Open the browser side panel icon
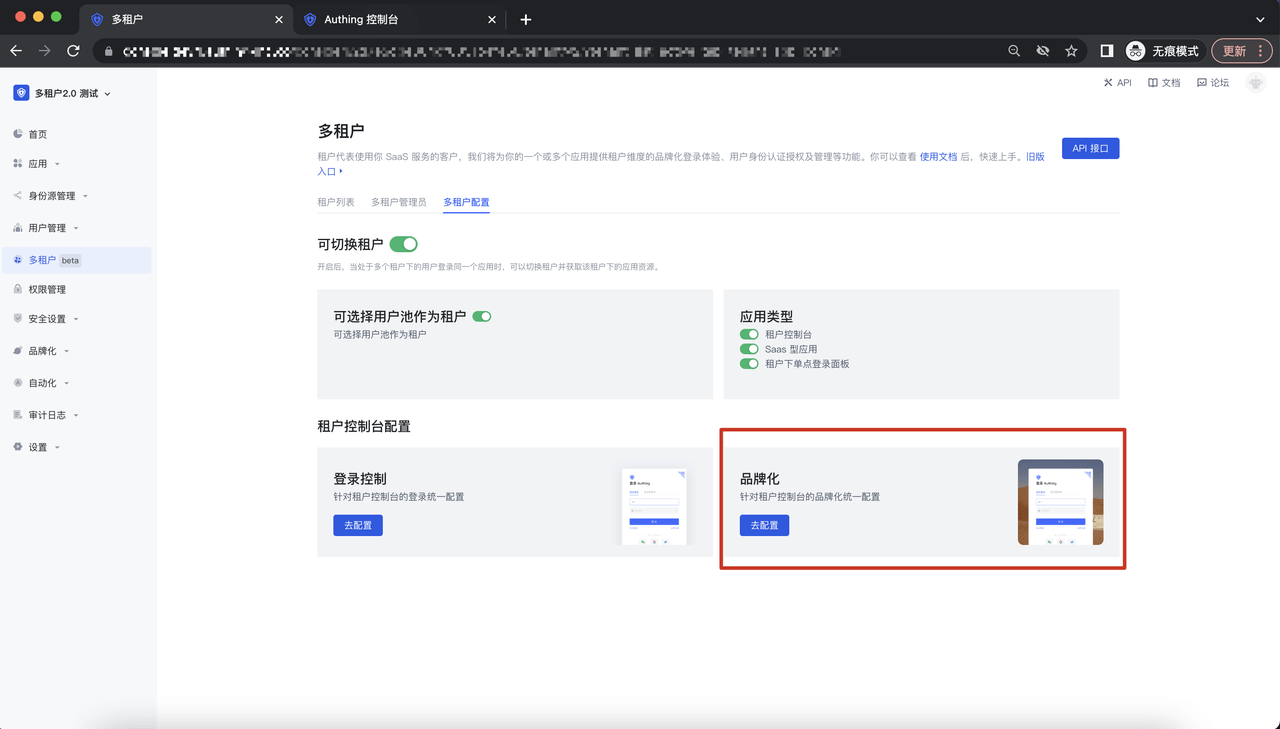 point(1107,51)
